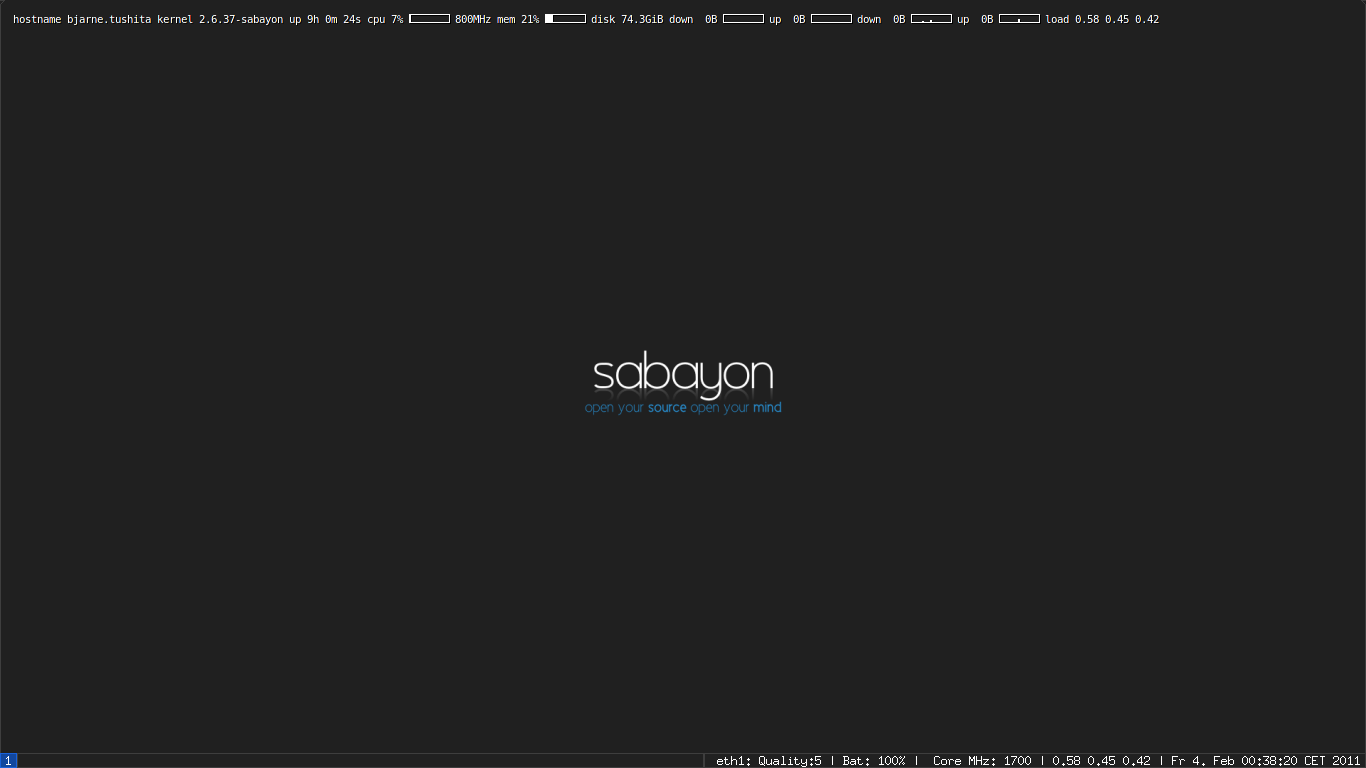Click the eth1: Quality:5 status entry
Viewport: 1366px width, 768px height.
[769, 761]
